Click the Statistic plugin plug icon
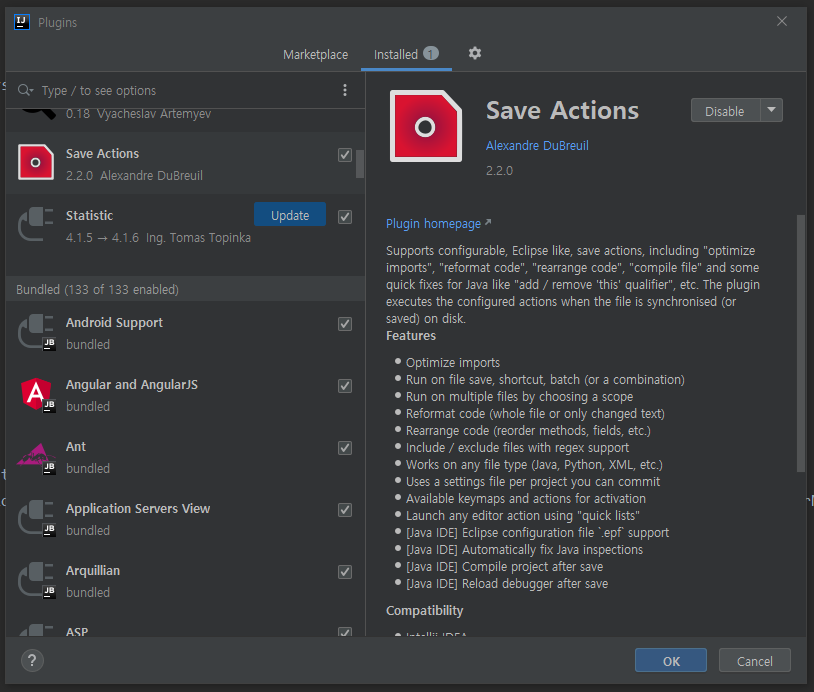Viewport: 814px width, 692px height. click(x=36, y=224)
